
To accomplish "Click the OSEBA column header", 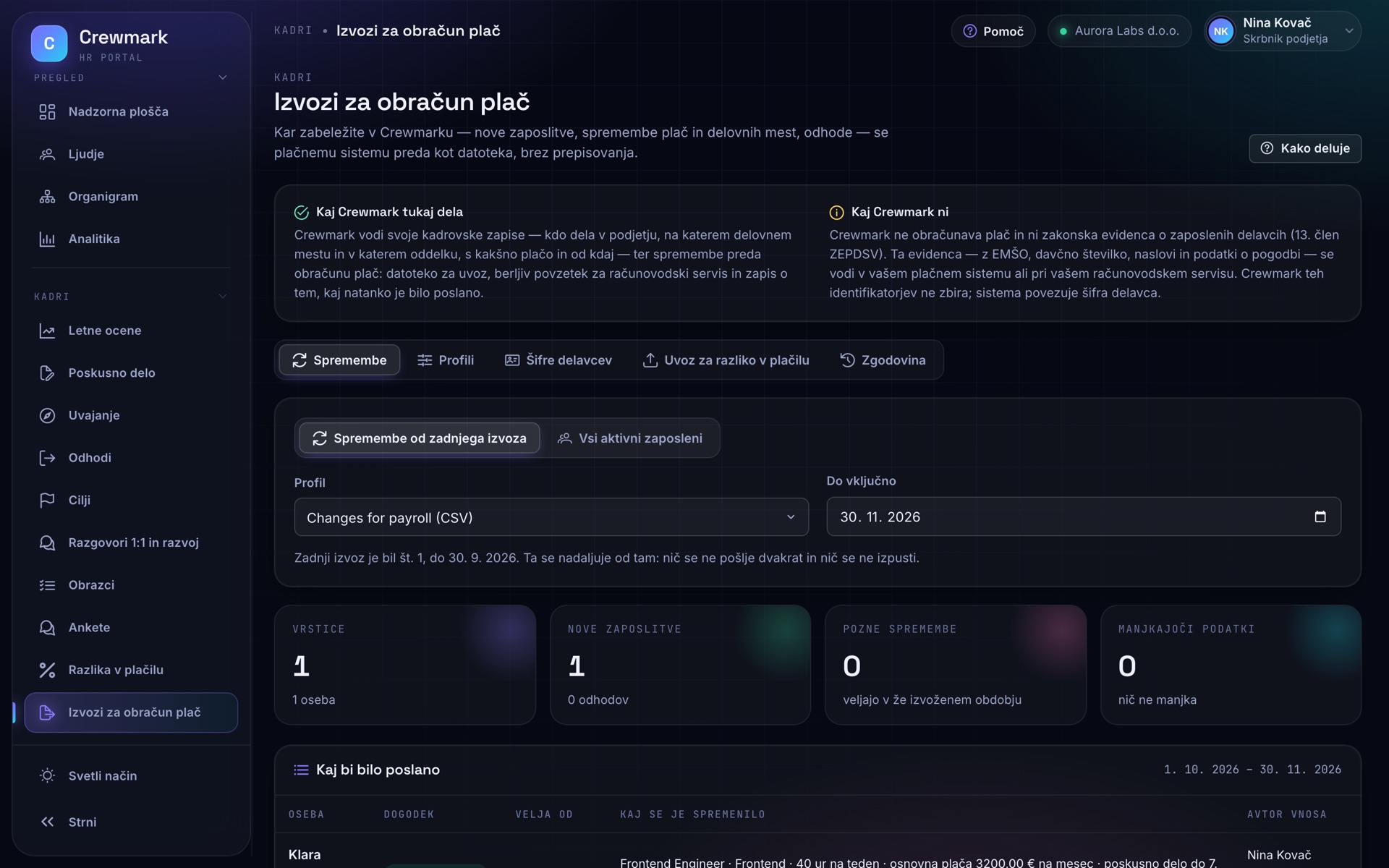I will (307, 814).
